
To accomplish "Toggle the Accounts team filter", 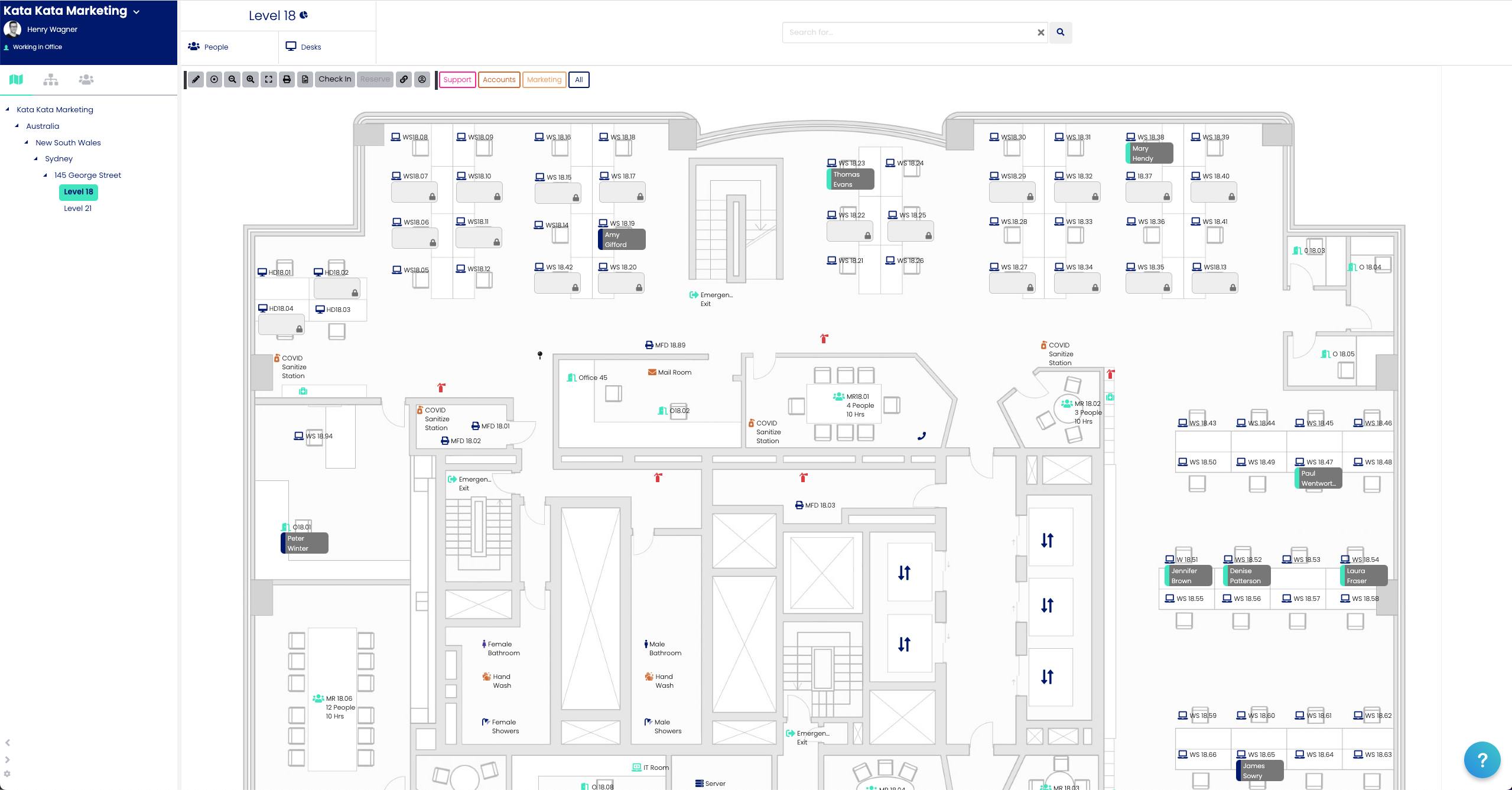I will pyautogui.click(x=499, y=79).
